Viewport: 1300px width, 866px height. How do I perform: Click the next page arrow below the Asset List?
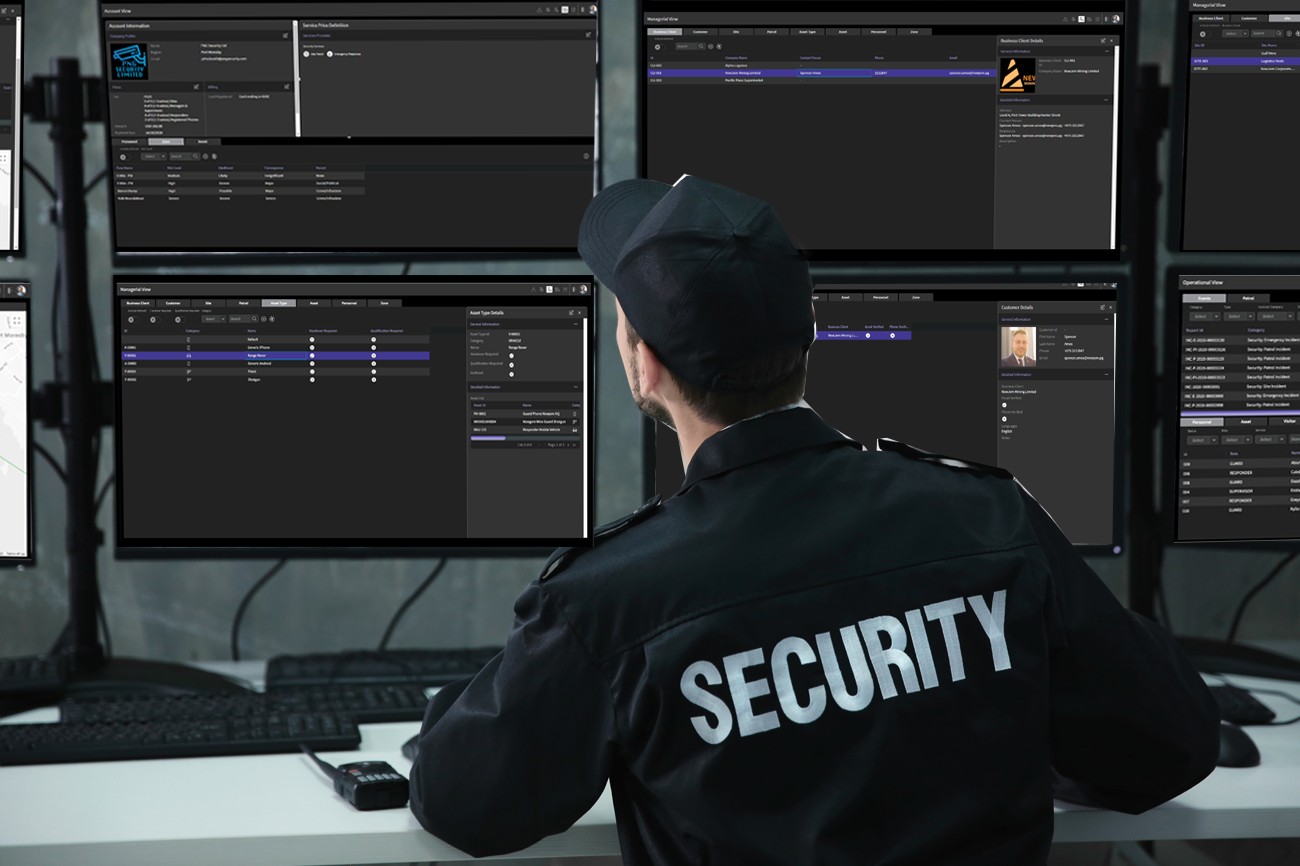[x=568, y=444]
